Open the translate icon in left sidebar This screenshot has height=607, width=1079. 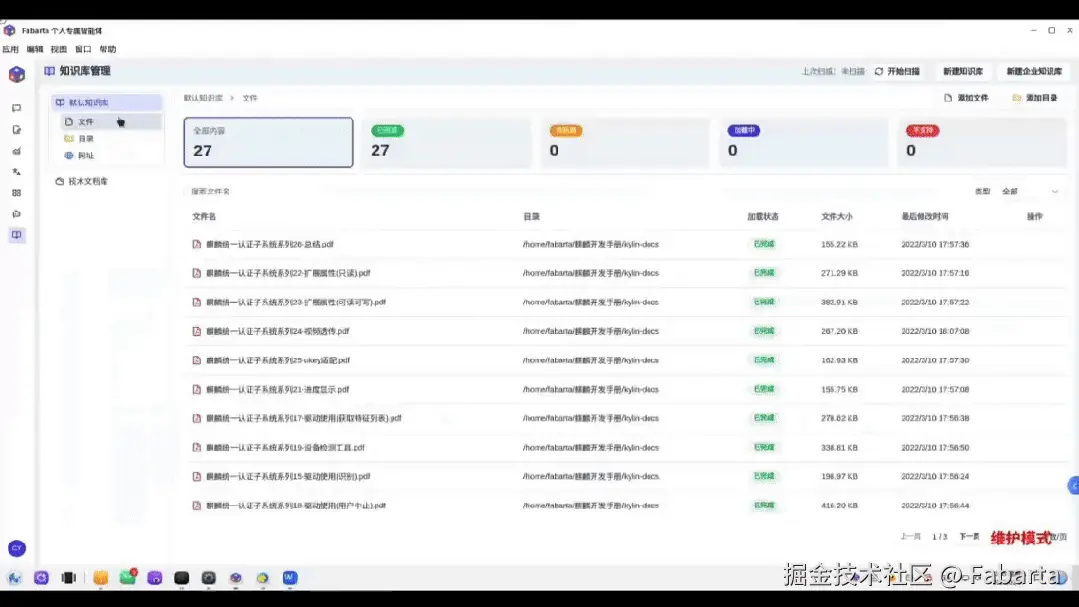pos(17,172)
